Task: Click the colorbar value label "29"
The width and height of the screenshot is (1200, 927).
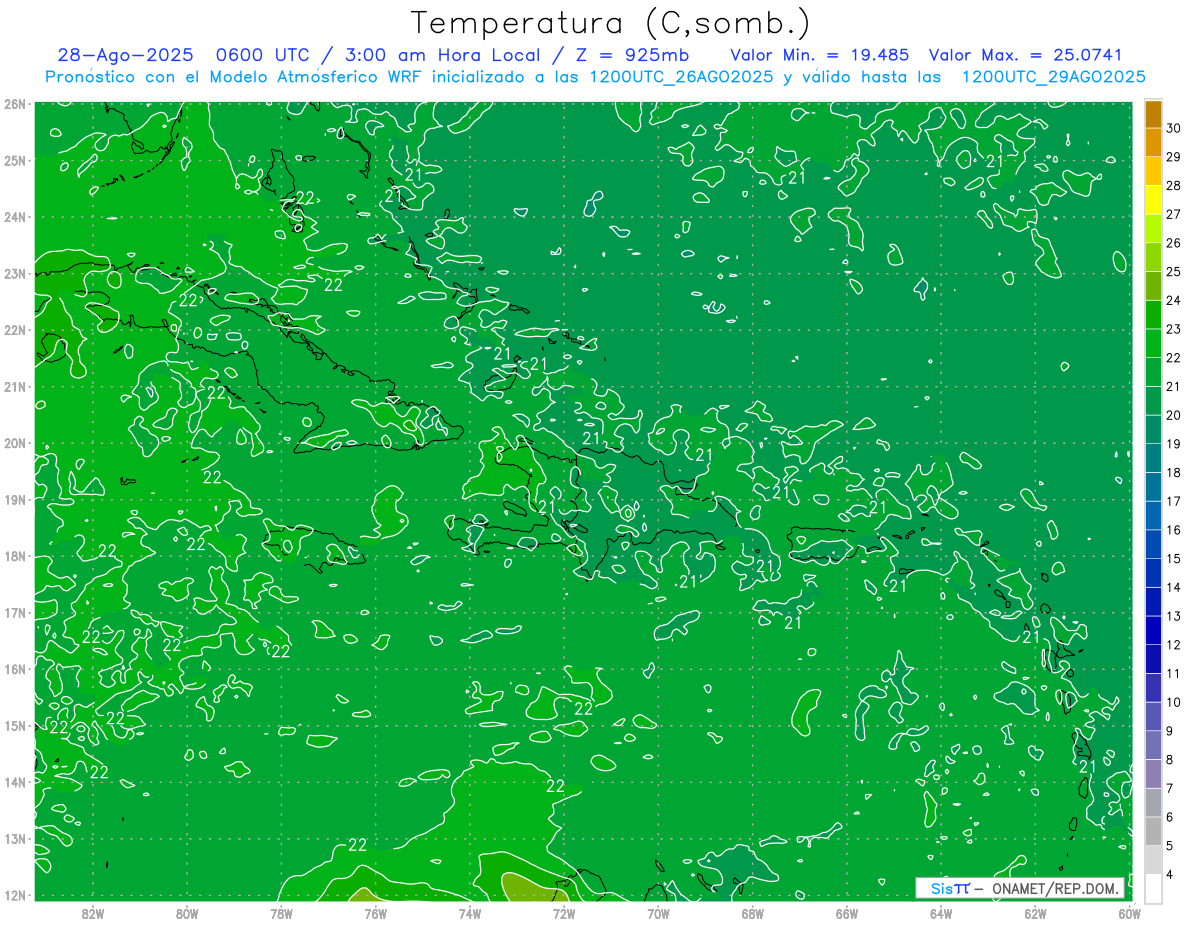Action: tap(1173, 156)
